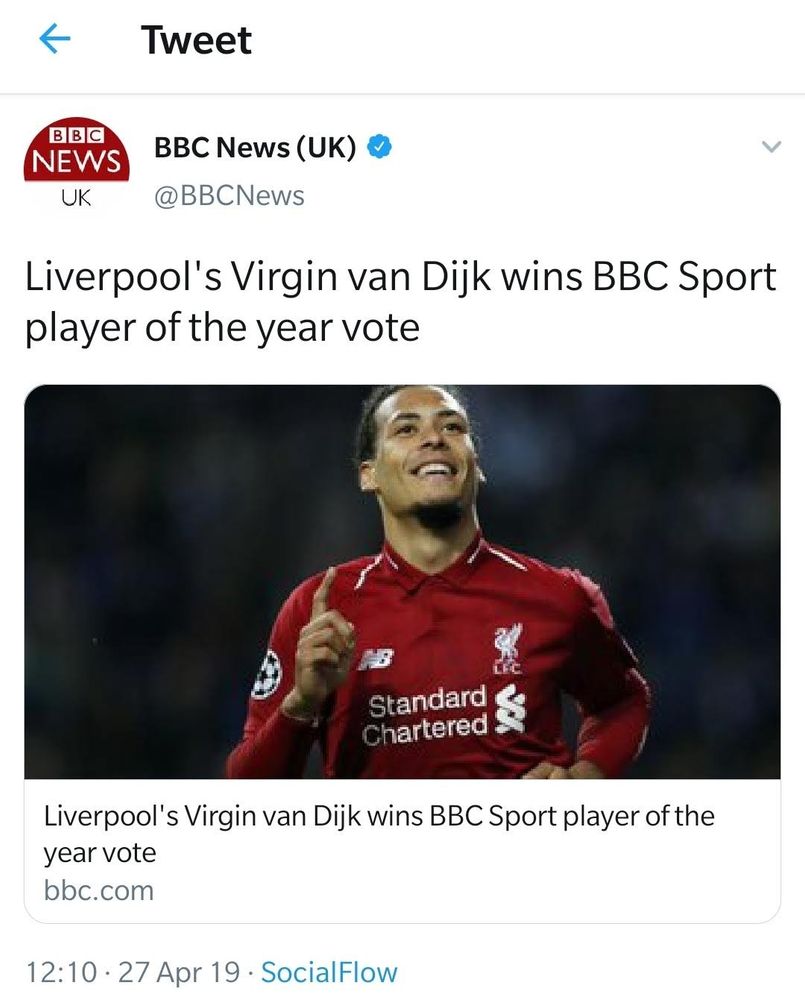This screenshot has width=805, height=1000.
Task: Open the BBC News (UK) display name
Action: point(255,148)
